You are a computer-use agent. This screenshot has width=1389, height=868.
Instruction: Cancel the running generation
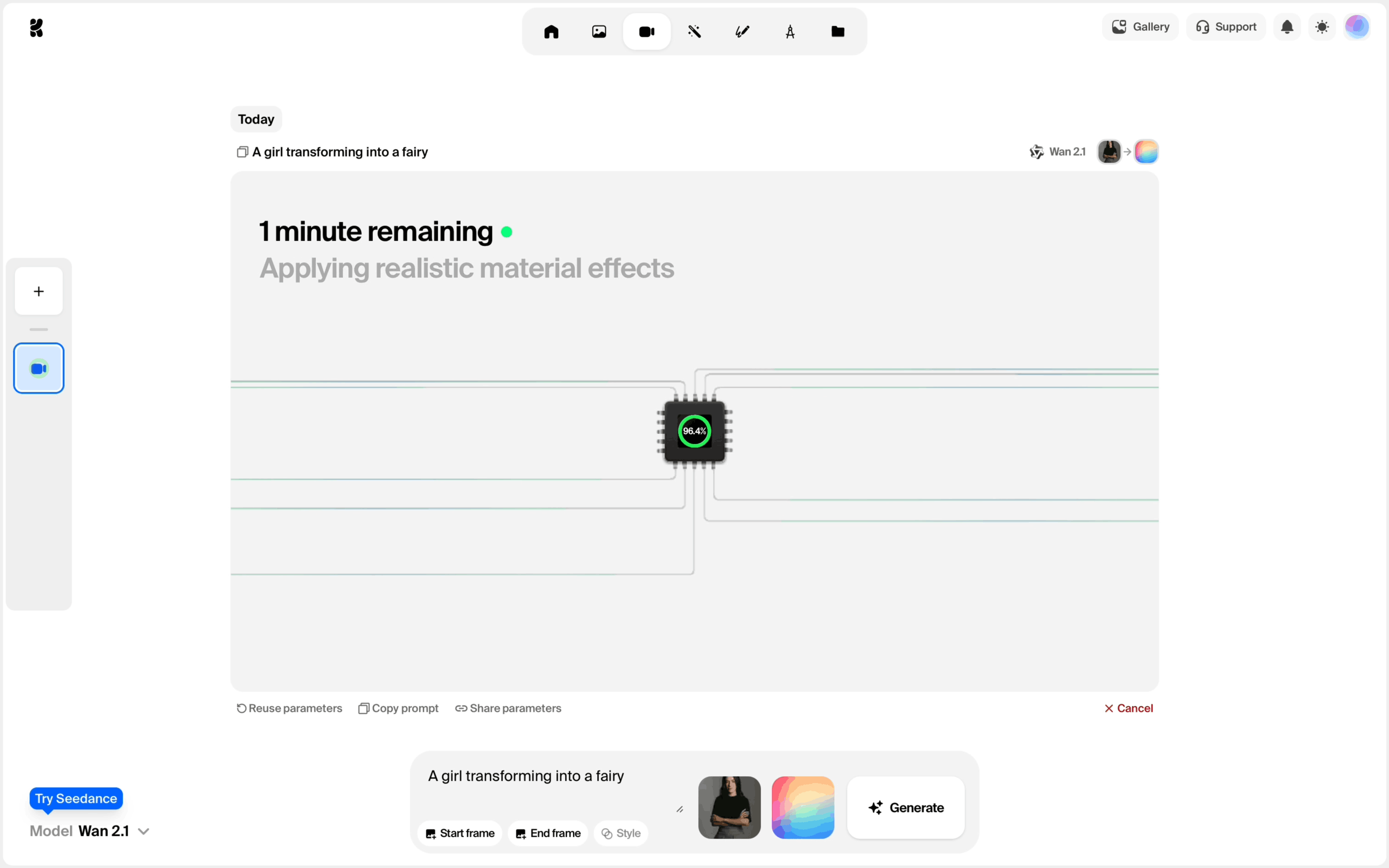click(x=1129, y=708)
